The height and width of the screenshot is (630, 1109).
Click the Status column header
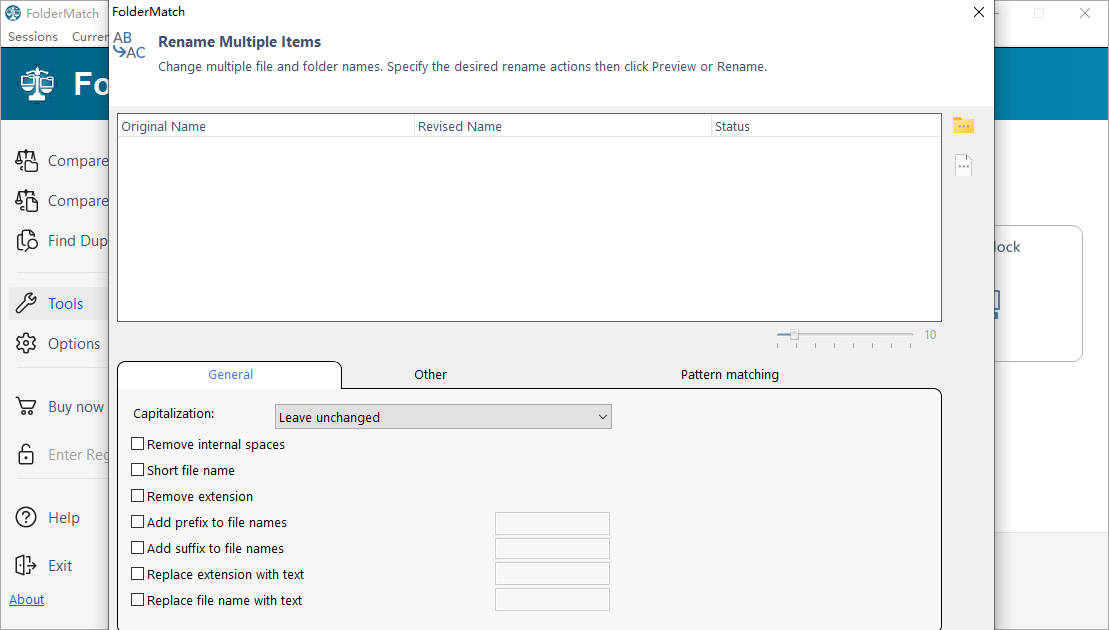(x=826, y=126)
